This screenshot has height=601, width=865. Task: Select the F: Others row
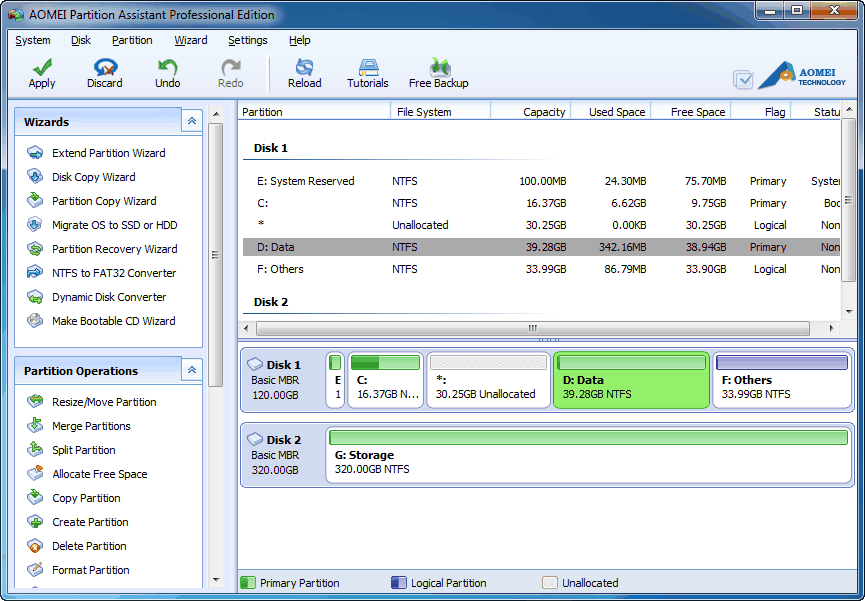(541, 269)
